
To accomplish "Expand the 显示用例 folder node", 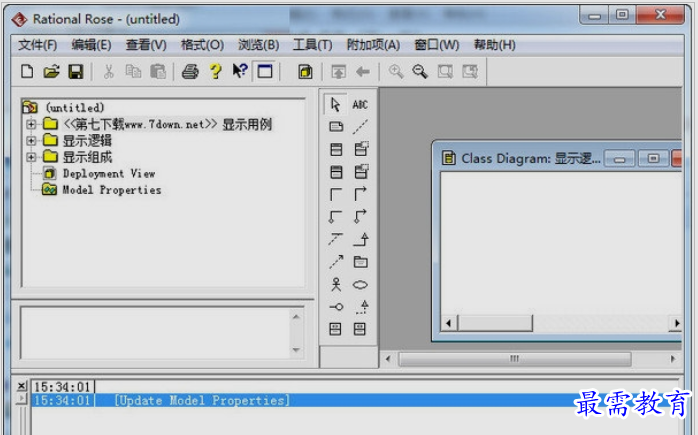I will click(x=31, y=124).
